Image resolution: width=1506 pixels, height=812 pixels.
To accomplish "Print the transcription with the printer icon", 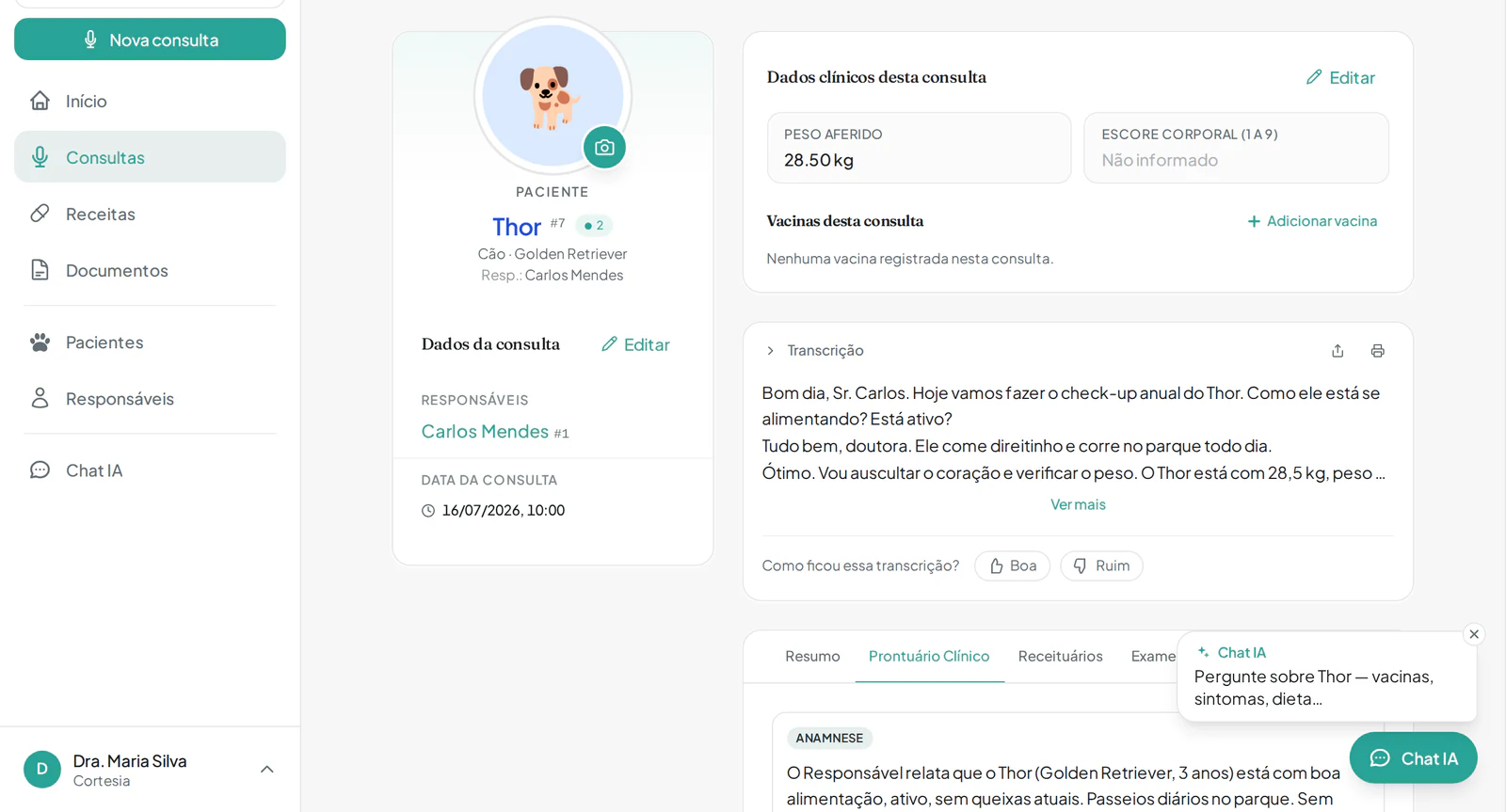I will (x=1378, y=351).
